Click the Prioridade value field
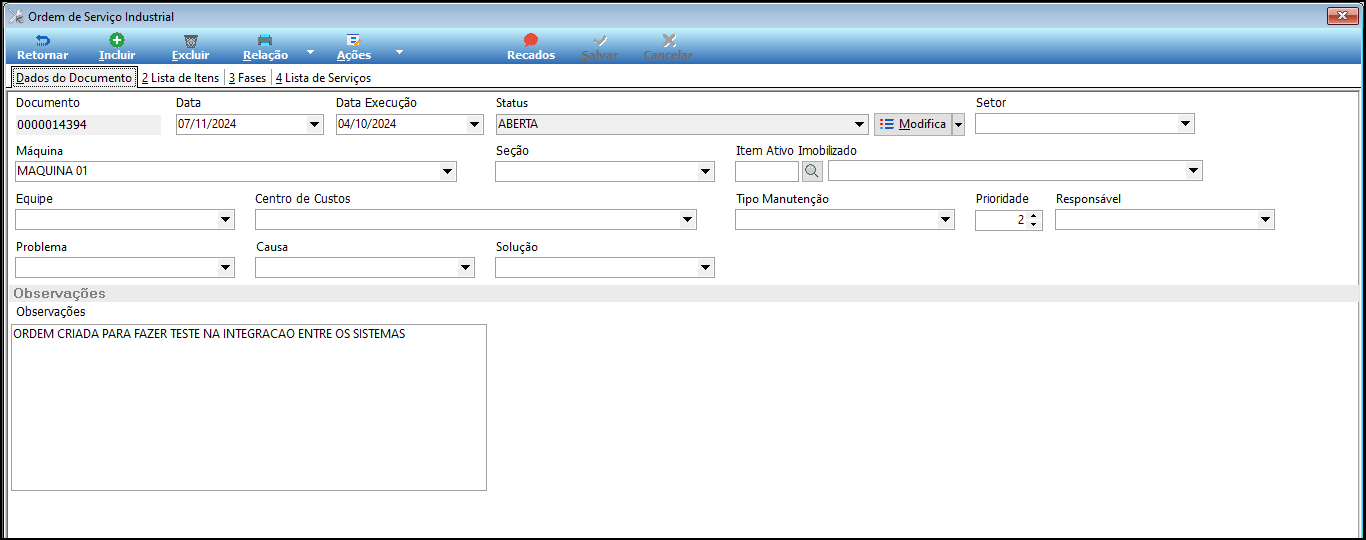1366x540 pixels. [x=1001, y=220]
